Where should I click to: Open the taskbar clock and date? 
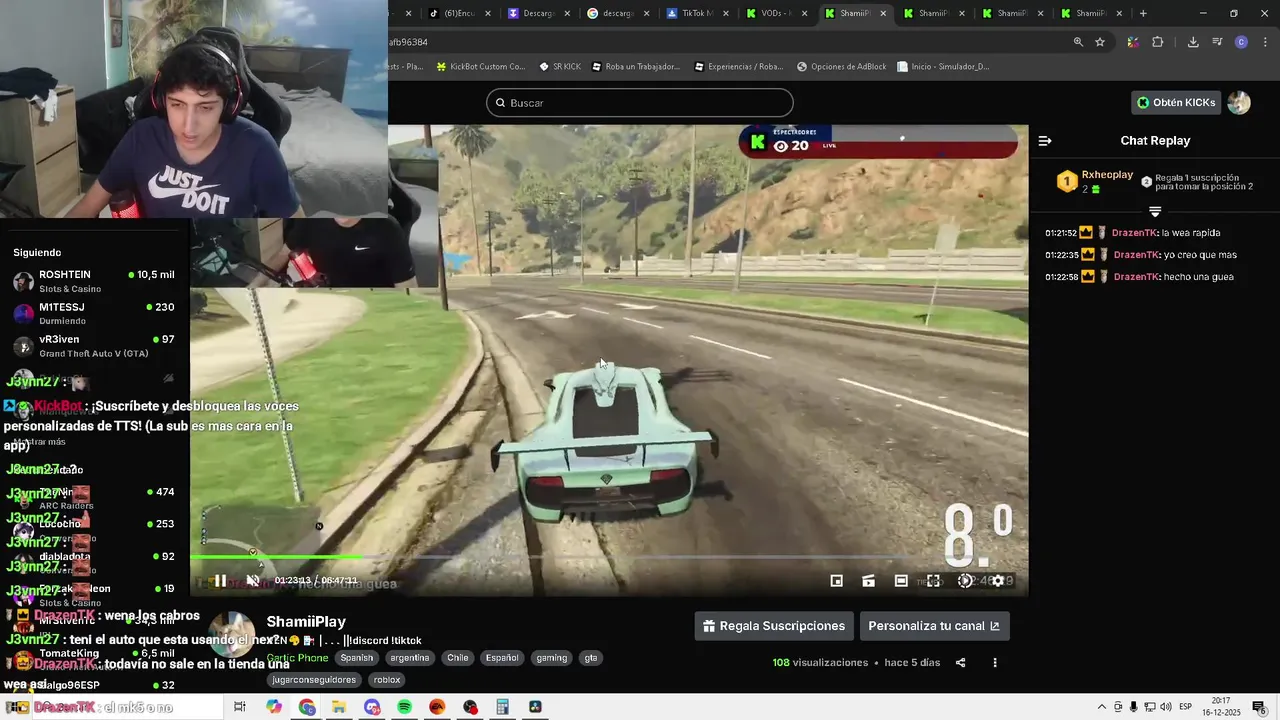point(1222,707)
